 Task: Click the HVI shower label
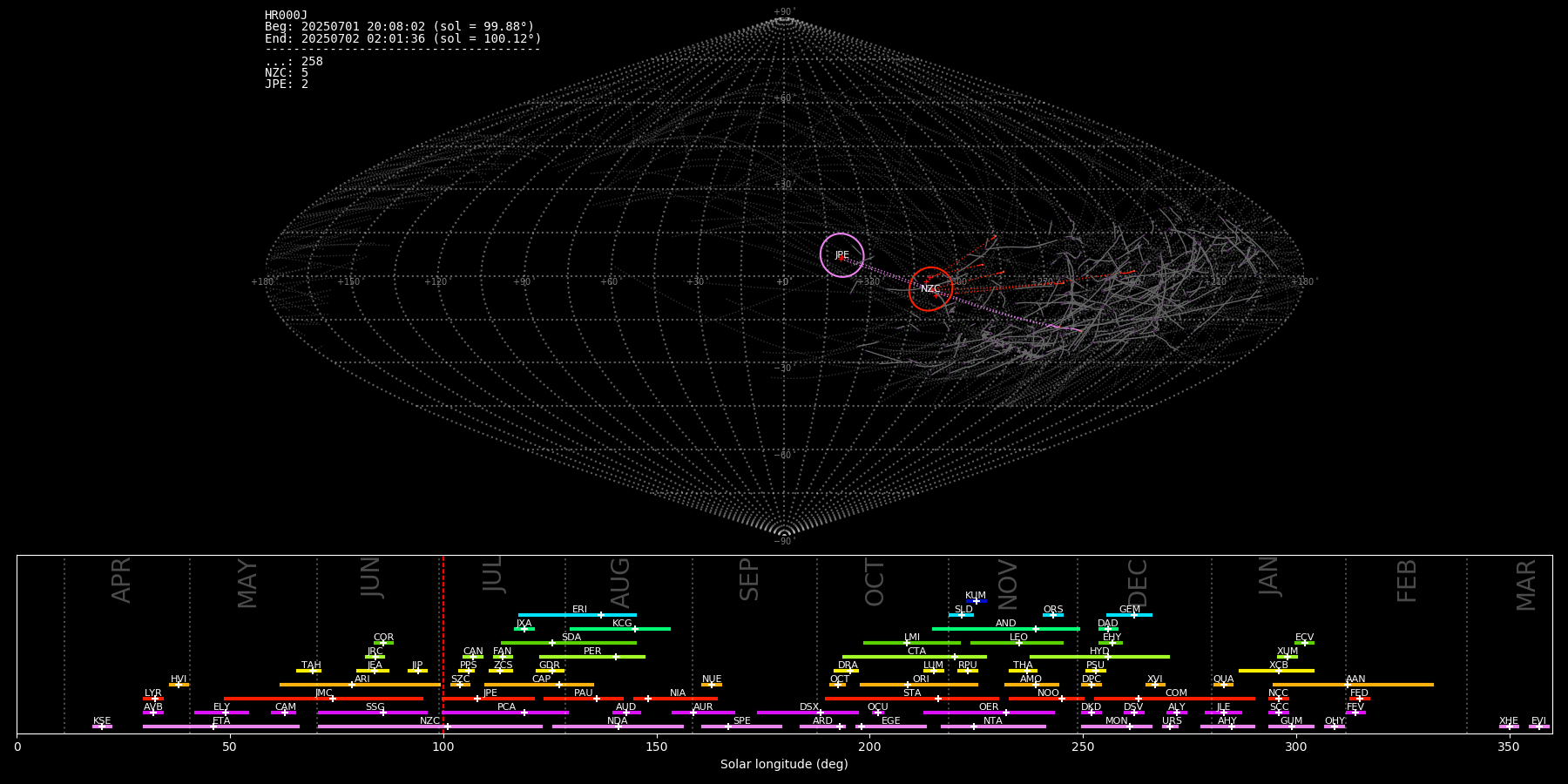(x=179, y=679)
